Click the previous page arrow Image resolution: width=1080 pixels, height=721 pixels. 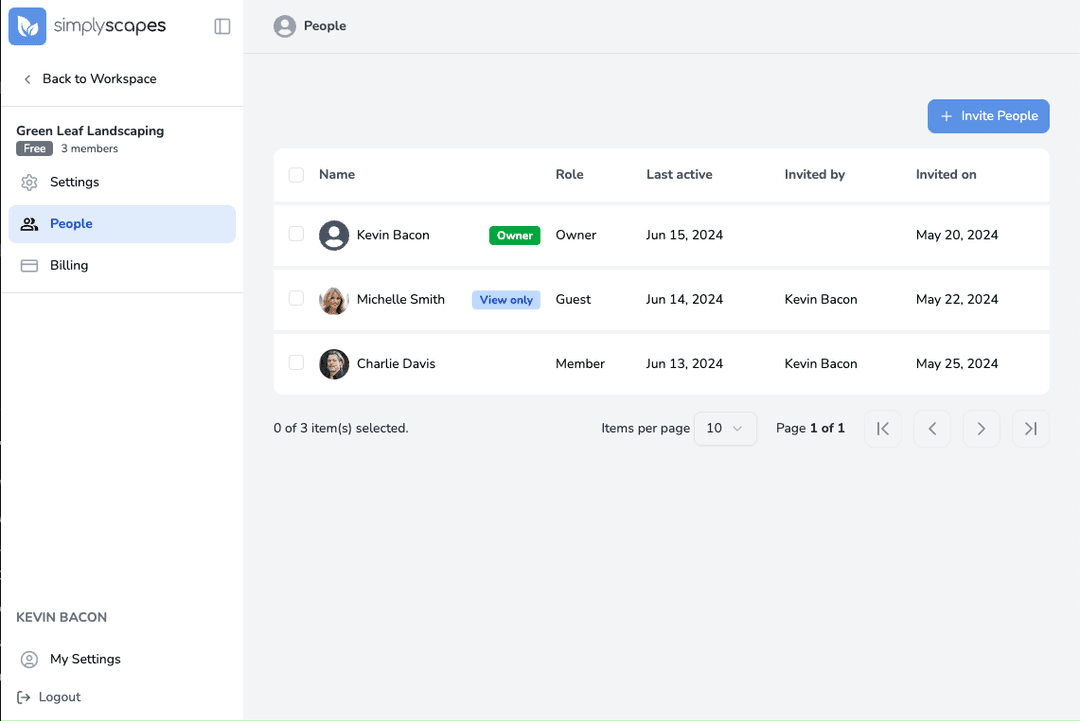(932, 429)
